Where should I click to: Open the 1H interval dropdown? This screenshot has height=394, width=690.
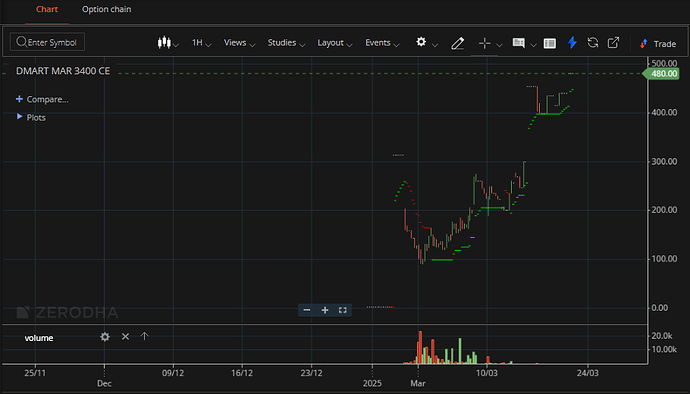click(202, 43)
